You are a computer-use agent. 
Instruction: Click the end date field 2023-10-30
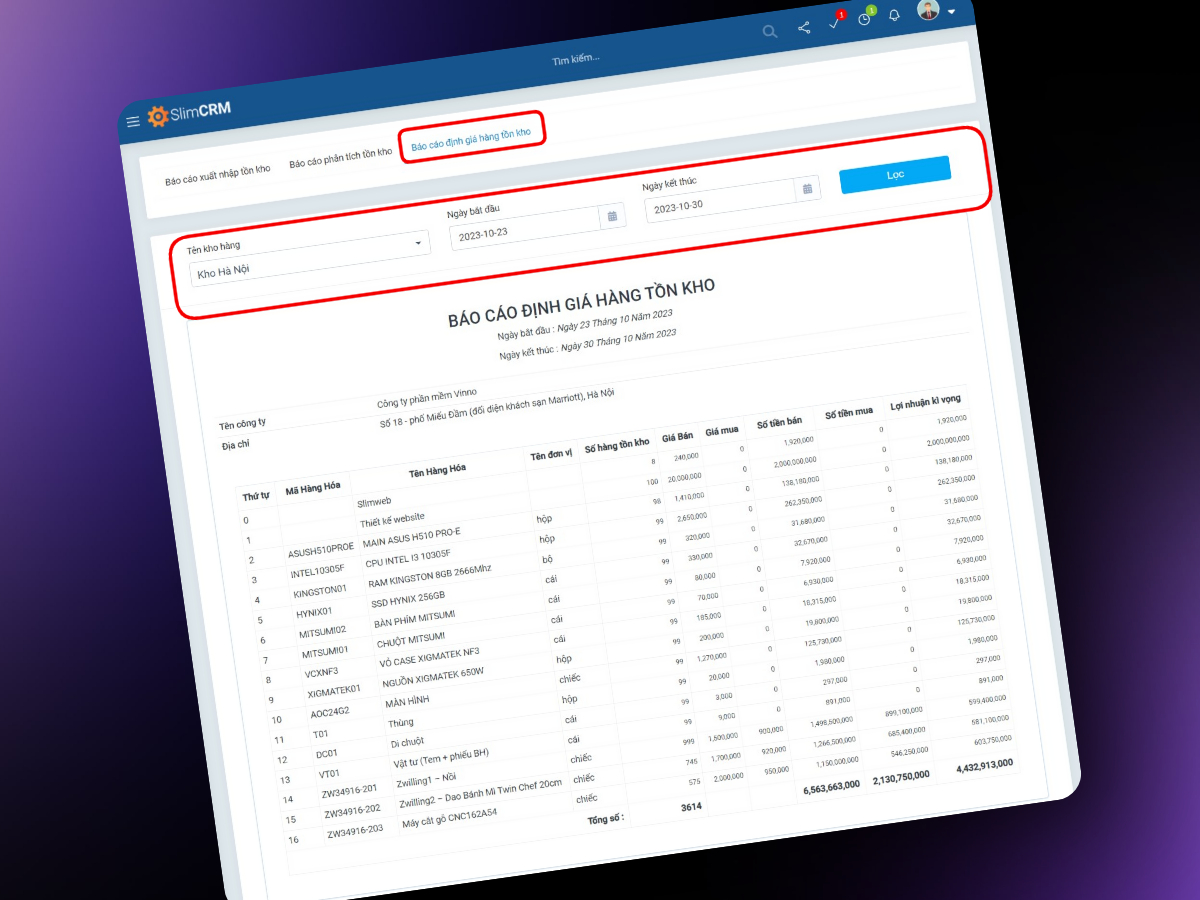click(x=719, y=203)
